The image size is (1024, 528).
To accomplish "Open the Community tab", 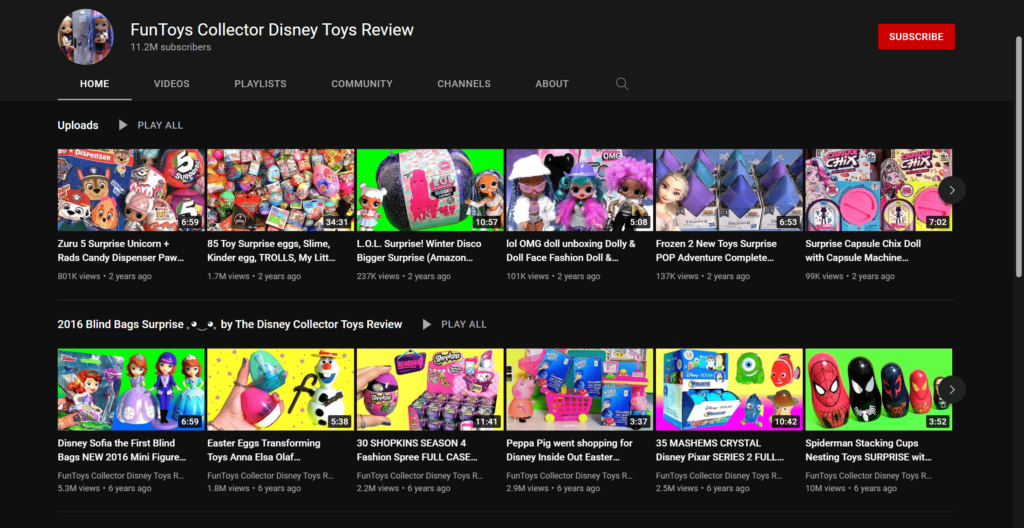I will click(x=362, y=84).
